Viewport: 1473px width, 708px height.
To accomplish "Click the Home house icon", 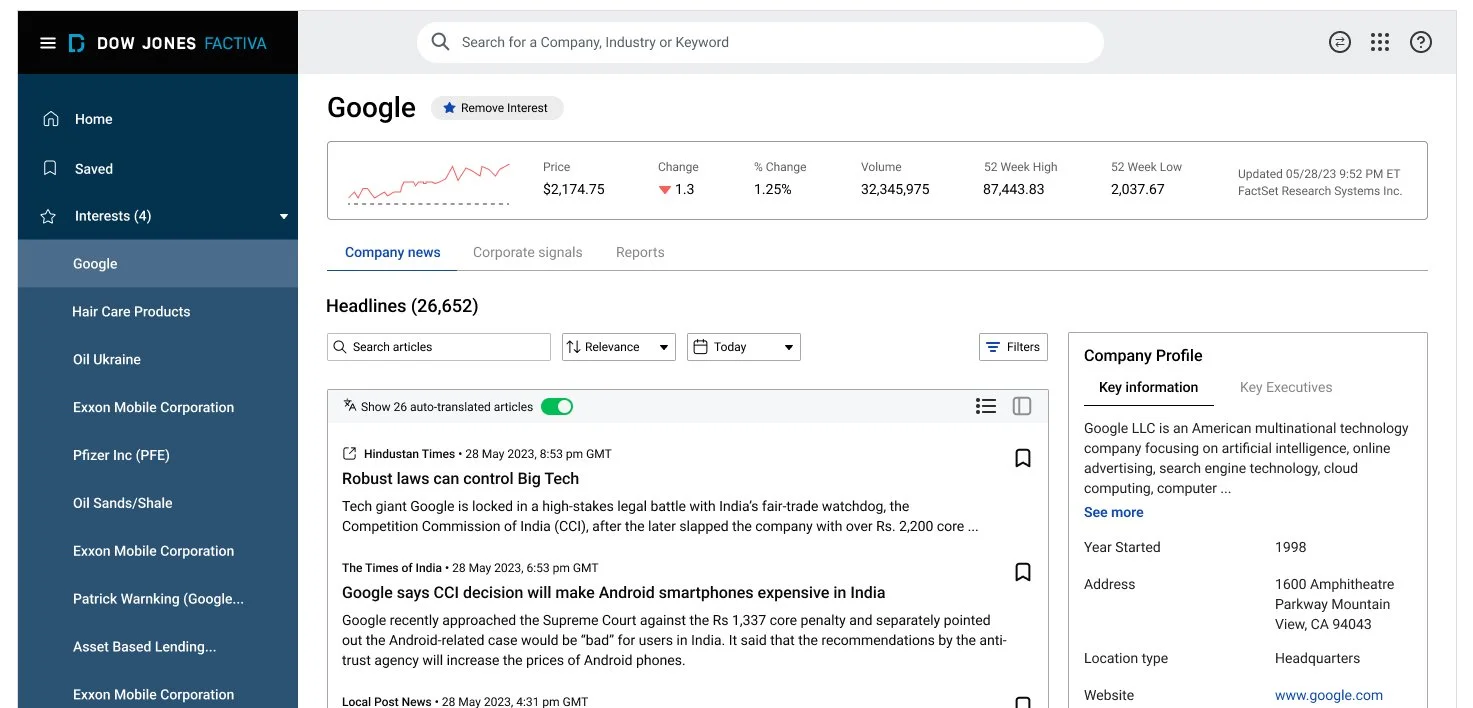I will coord(50,119).
